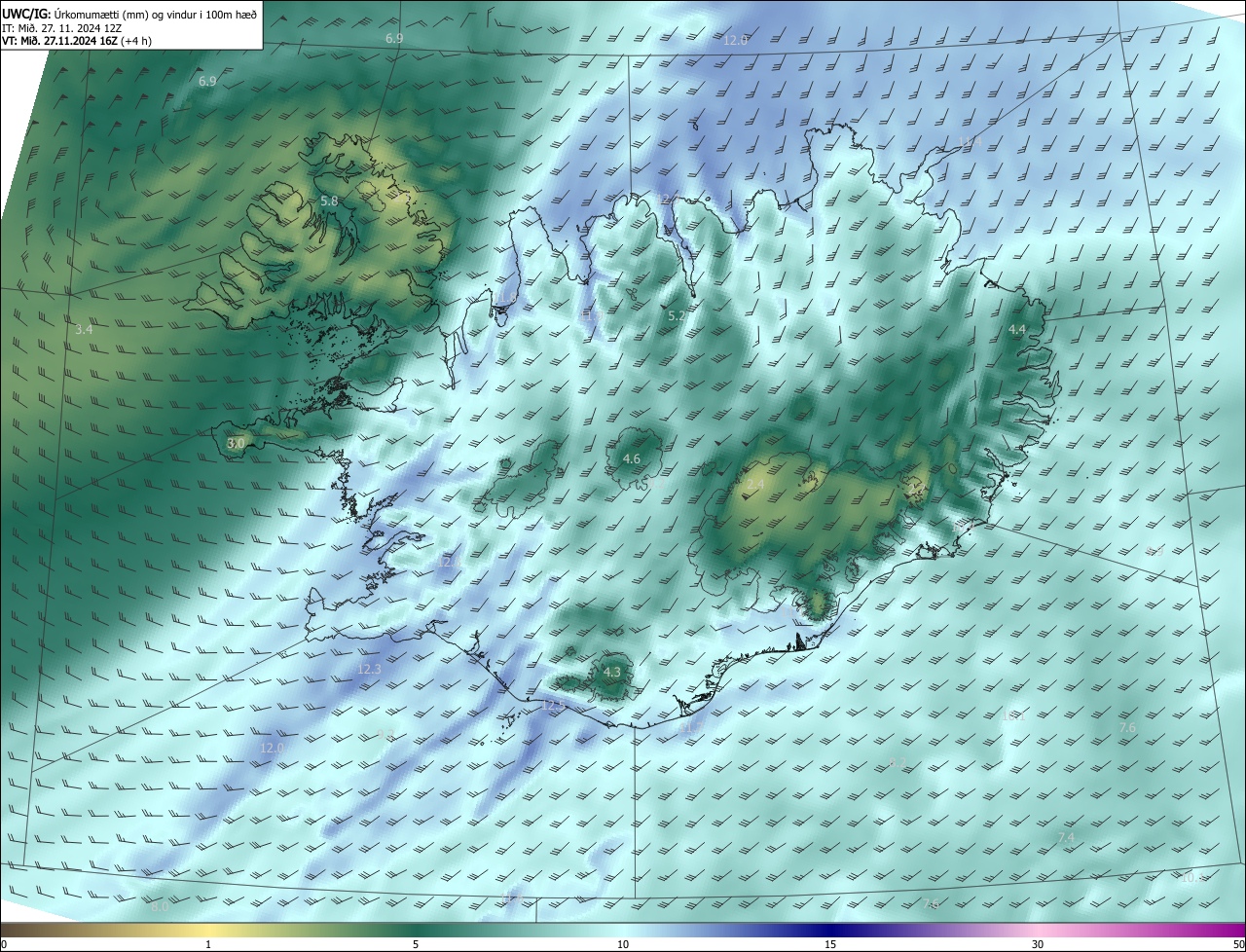1246x952 pixels.
Task: Click the 4.3 value on Mýrdalsjökull glacier
Action: click(x=611, y=673)
